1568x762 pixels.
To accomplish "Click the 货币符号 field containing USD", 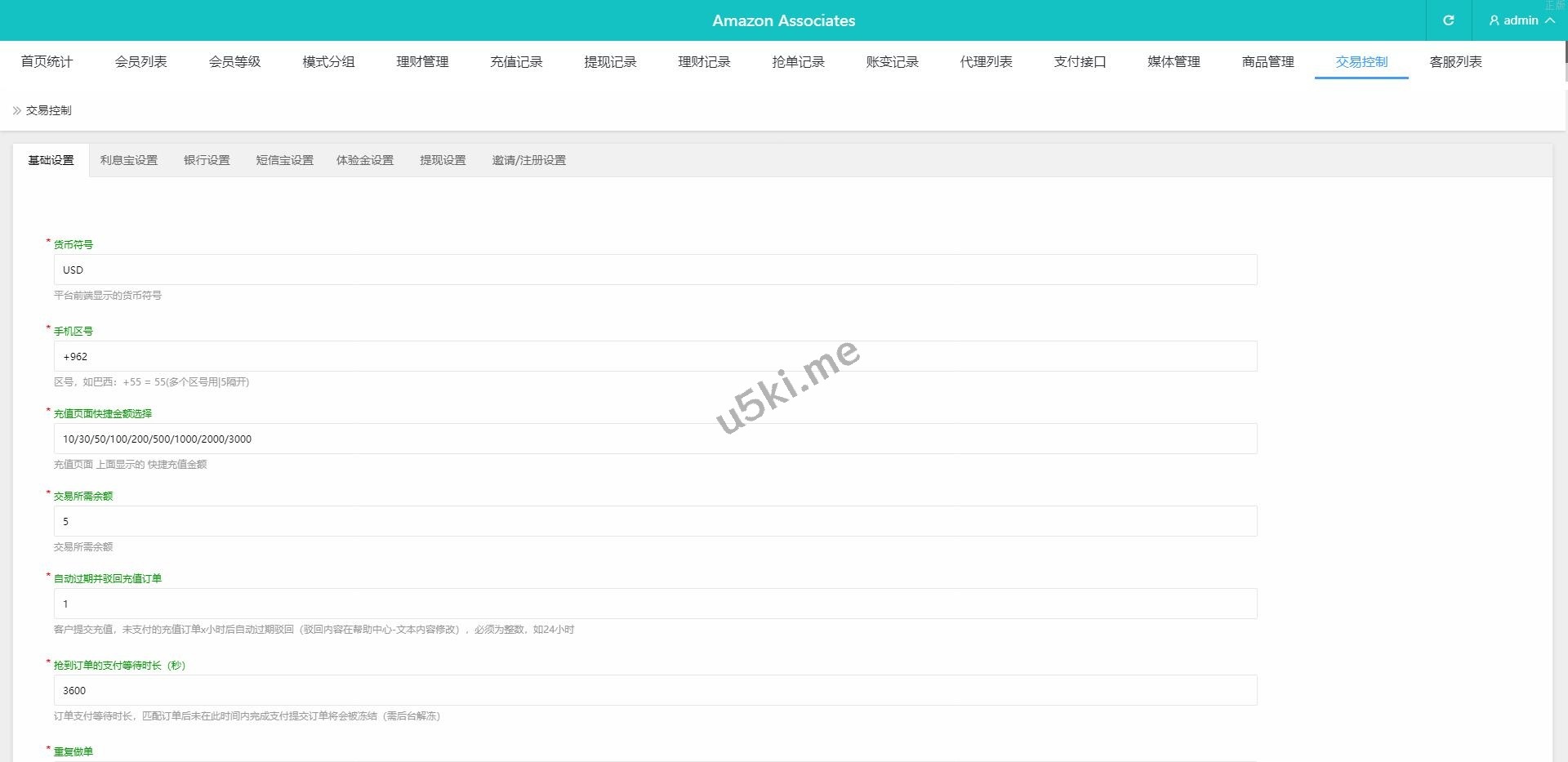I will [x=655, y=270].
